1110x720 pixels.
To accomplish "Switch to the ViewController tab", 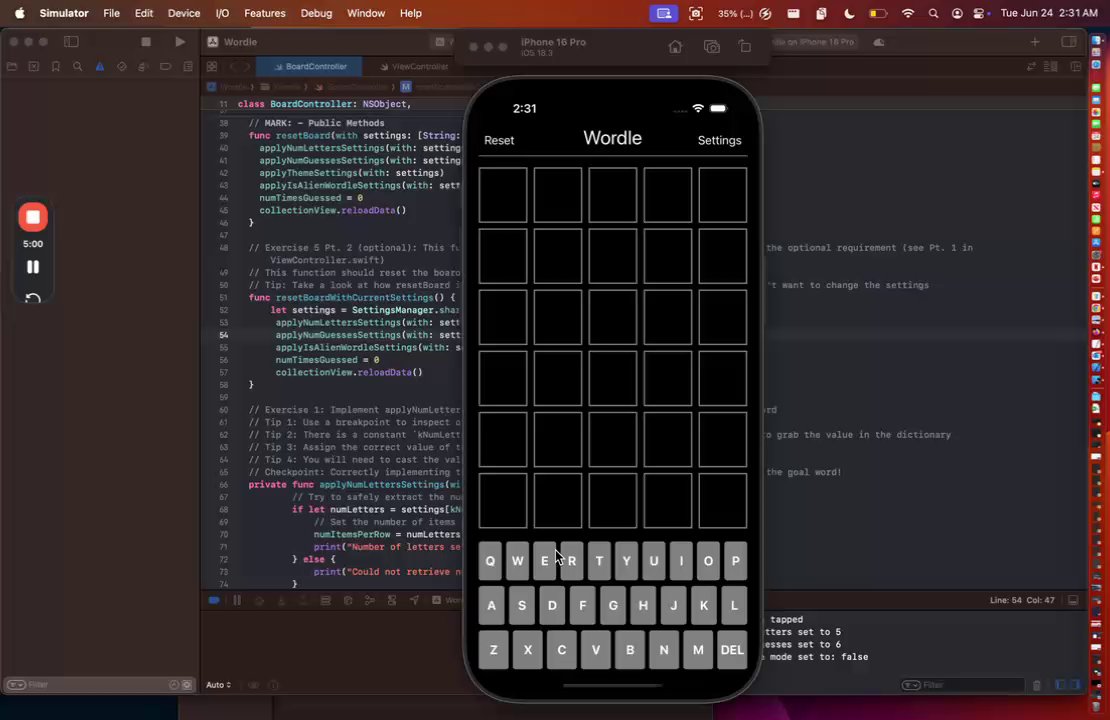I will click(413, 67).
